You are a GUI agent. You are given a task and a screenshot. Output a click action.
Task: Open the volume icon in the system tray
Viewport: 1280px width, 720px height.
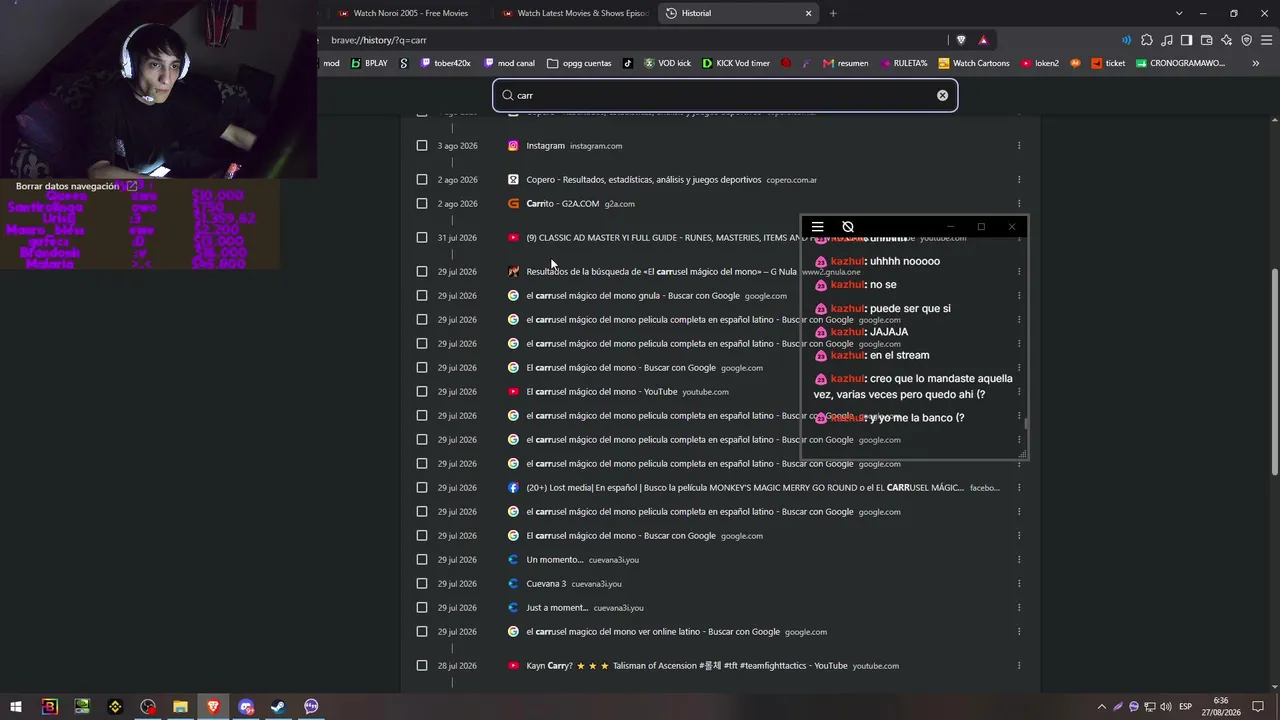[x=1166, y=707]
